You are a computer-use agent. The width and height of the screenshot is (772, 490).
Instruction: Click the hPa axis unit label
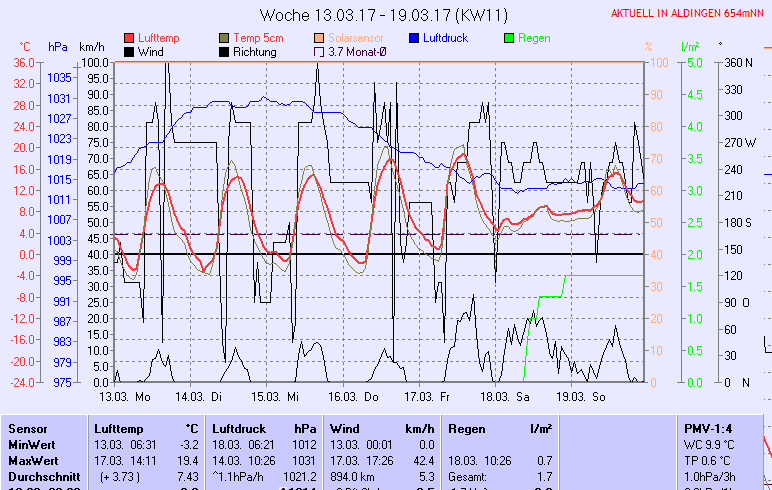coord(57,47)
